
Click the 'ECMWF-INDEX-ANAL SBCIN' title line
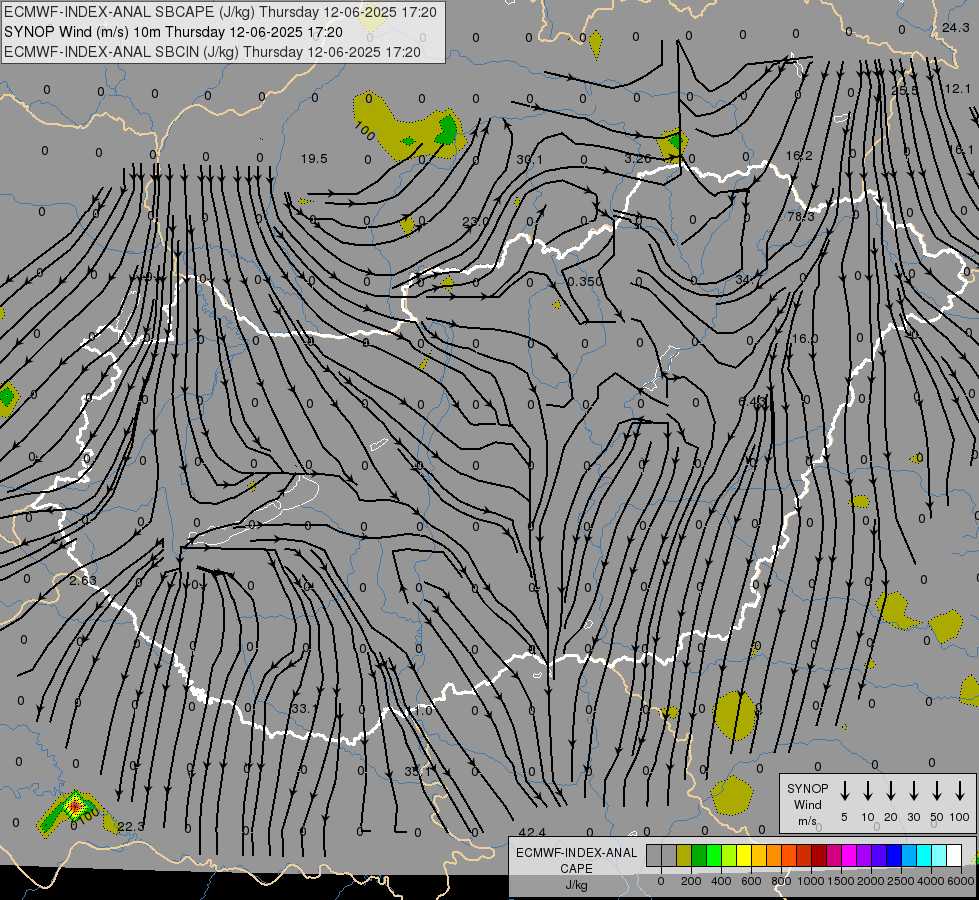(212, 52)
